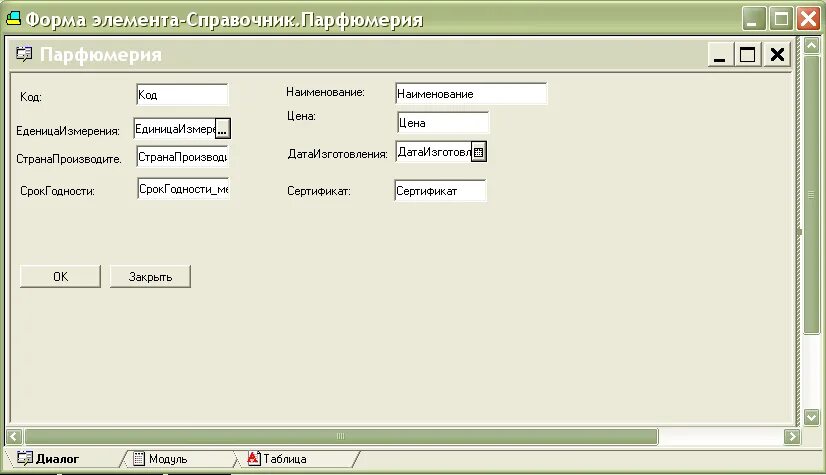Switch to the Модуль tab

(x=168, y=459)
